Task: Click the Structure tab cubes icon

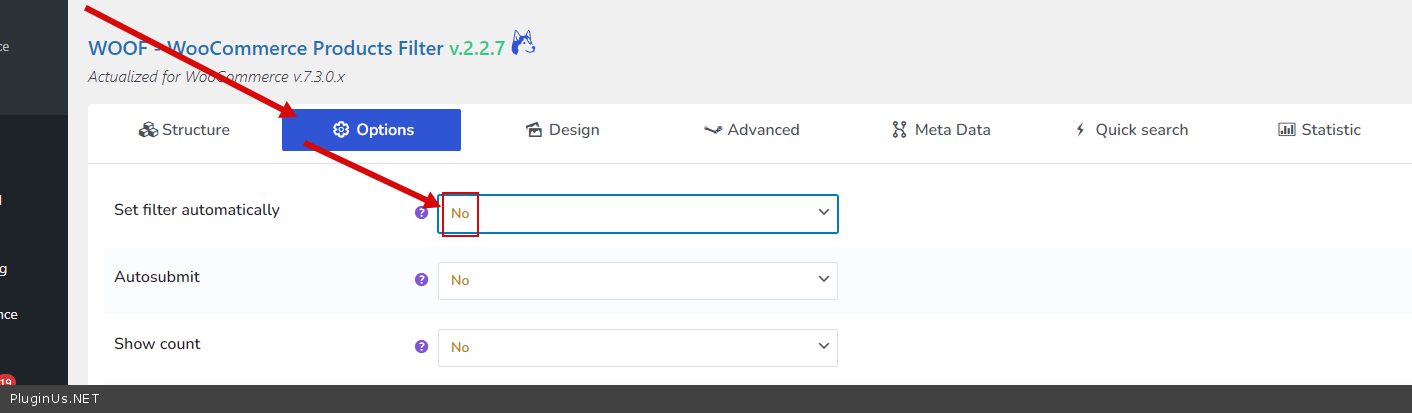Action: tap(148, 130)
